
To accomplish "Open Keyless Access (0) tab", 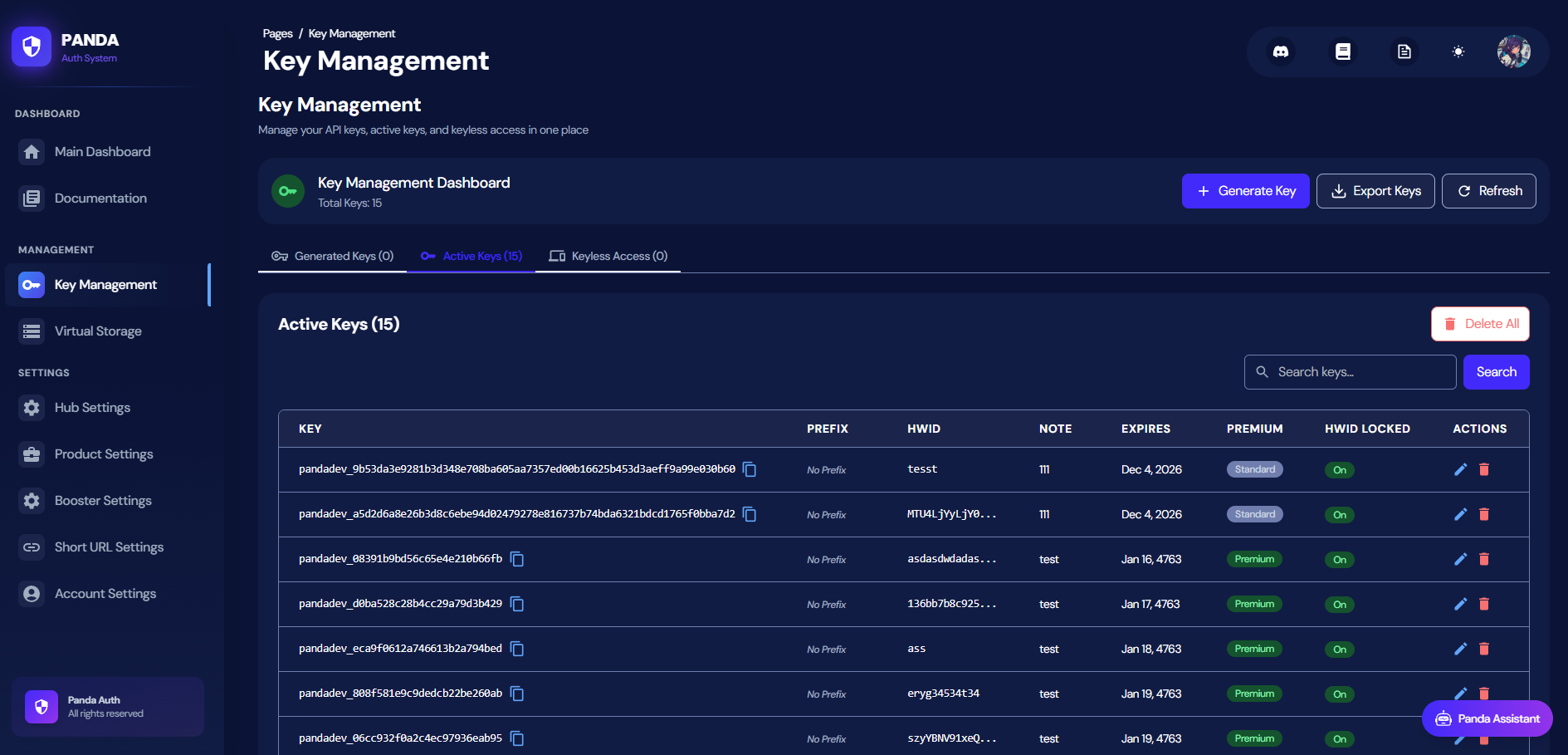I will pos(608,256).
